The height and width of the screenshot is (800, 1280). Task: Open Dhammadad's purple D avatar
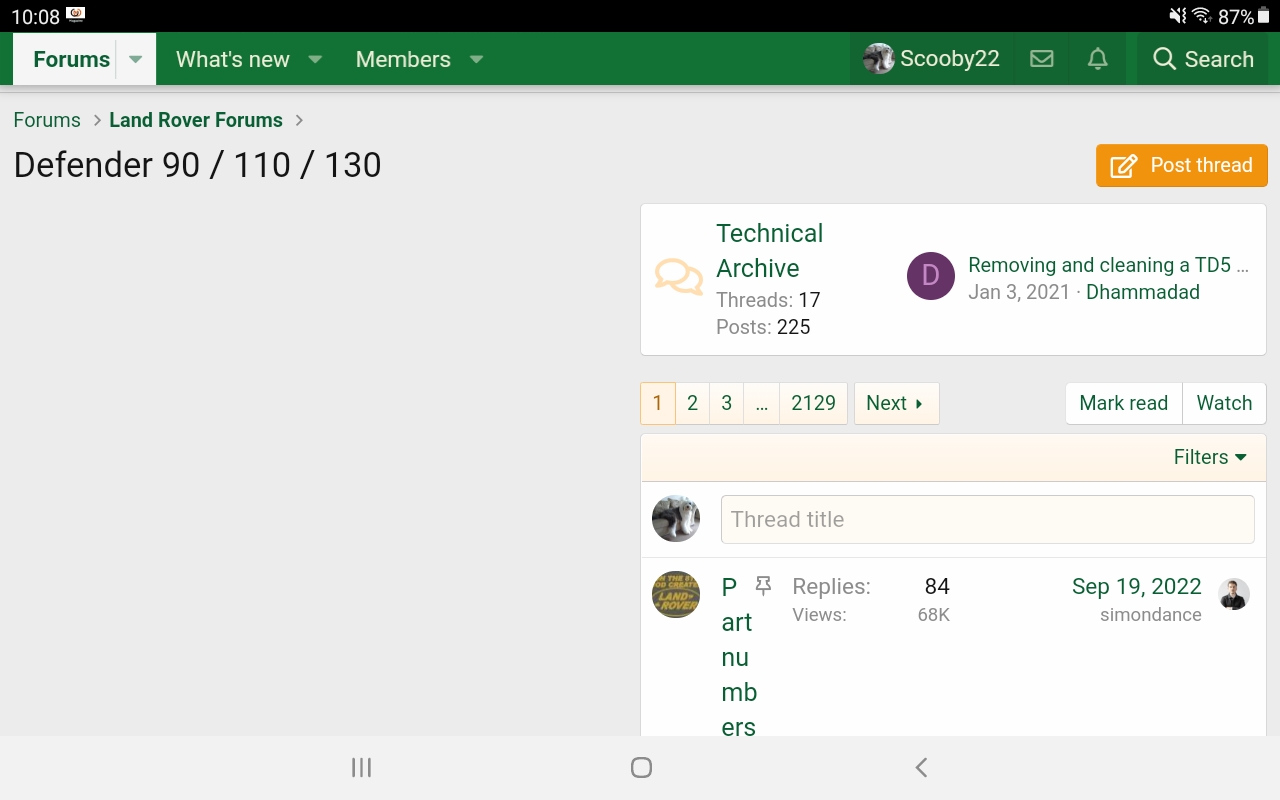(x=931, y=276)
